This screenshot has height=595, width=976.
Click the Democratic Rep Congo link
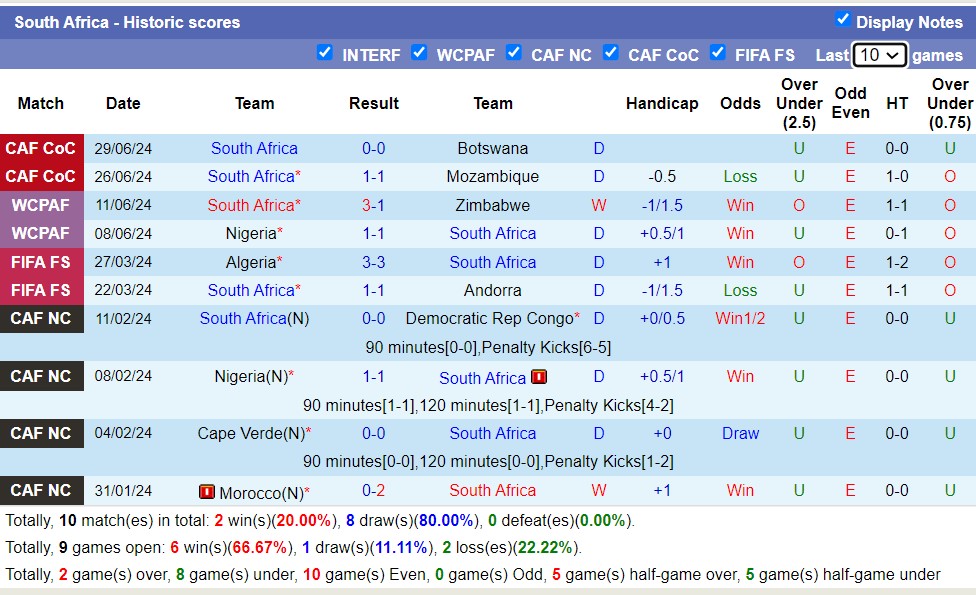click(x=488, y=318)
